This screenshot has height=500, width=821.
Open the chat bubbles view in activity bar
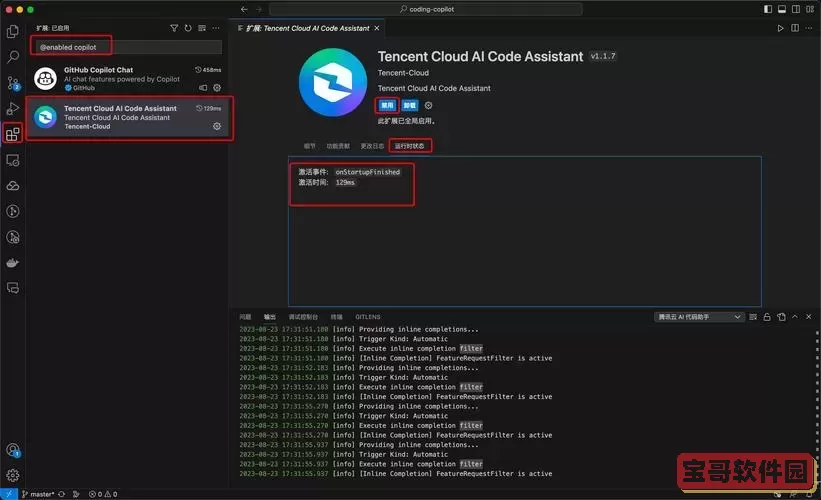point(13,288)
